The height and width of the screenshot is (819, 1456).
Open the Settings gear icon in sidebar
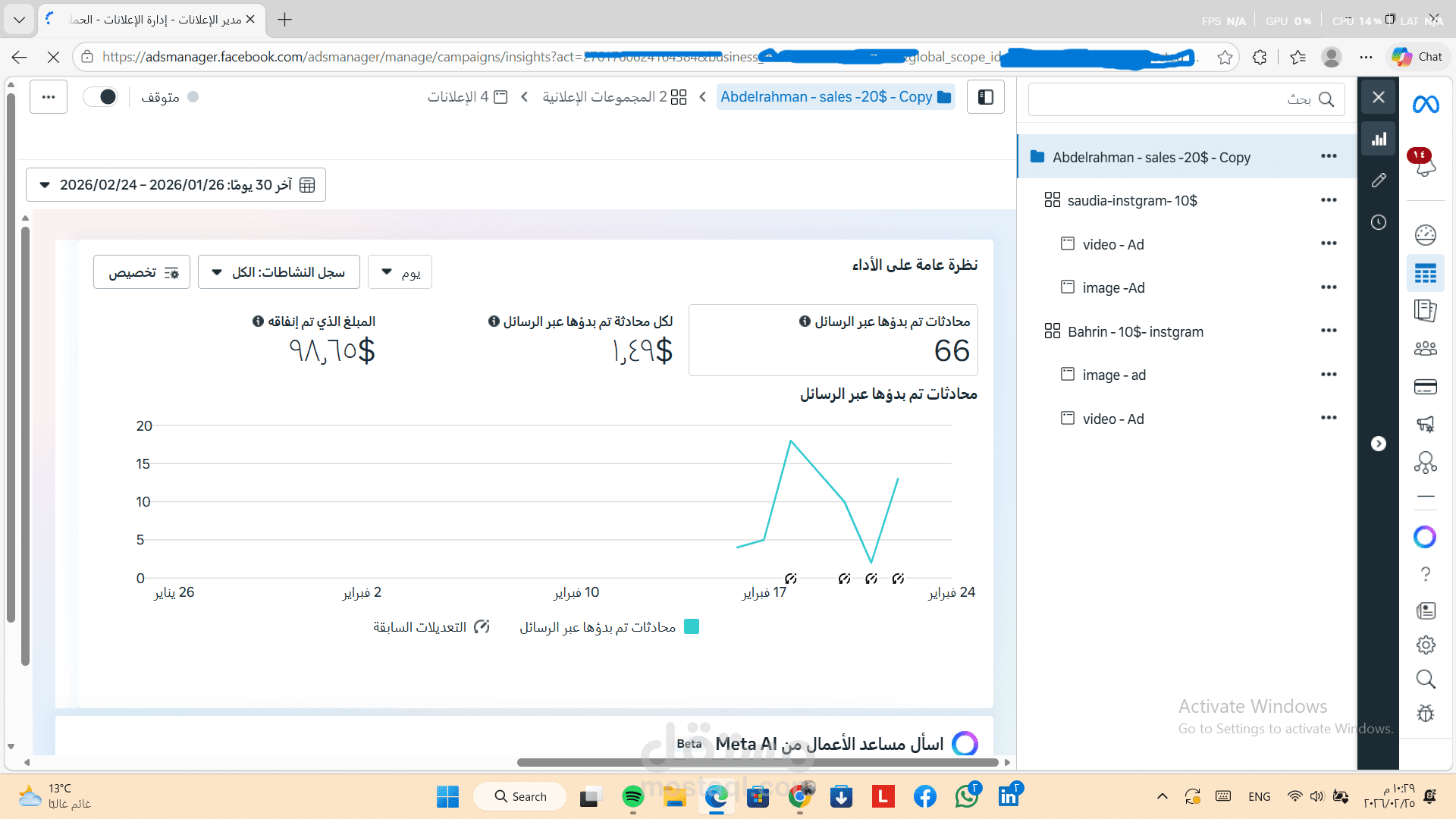pyautogui.click(x=1426, y=645)
